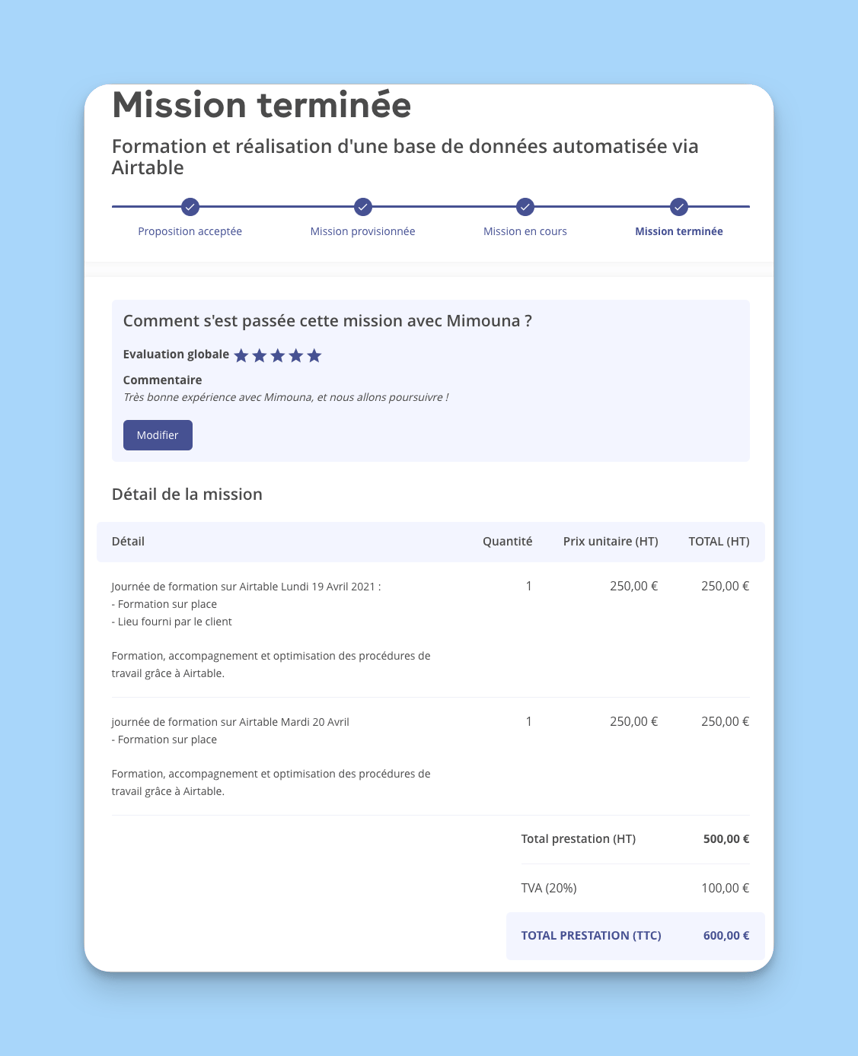
Task: Select the fifth star to rate Mimouna
Action: tap(315, 354)
